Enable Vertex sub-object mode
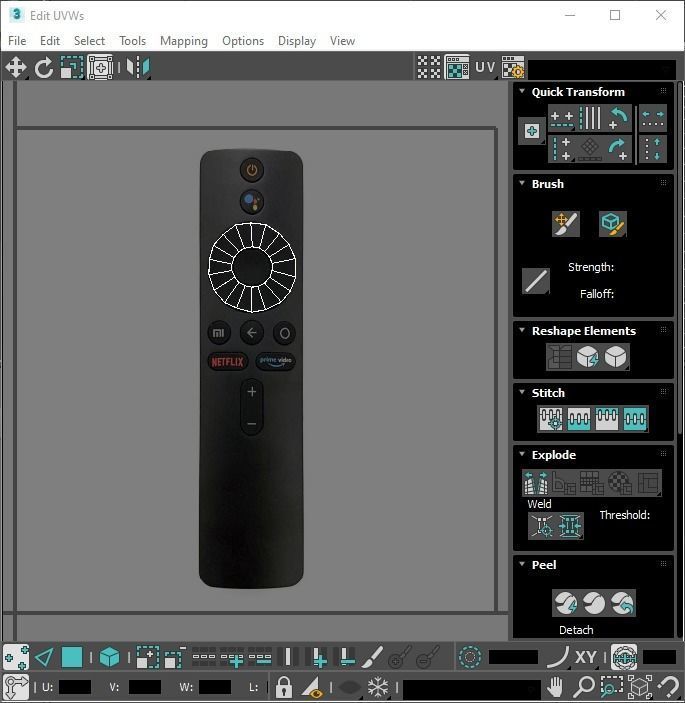 [x=16, y=658]
